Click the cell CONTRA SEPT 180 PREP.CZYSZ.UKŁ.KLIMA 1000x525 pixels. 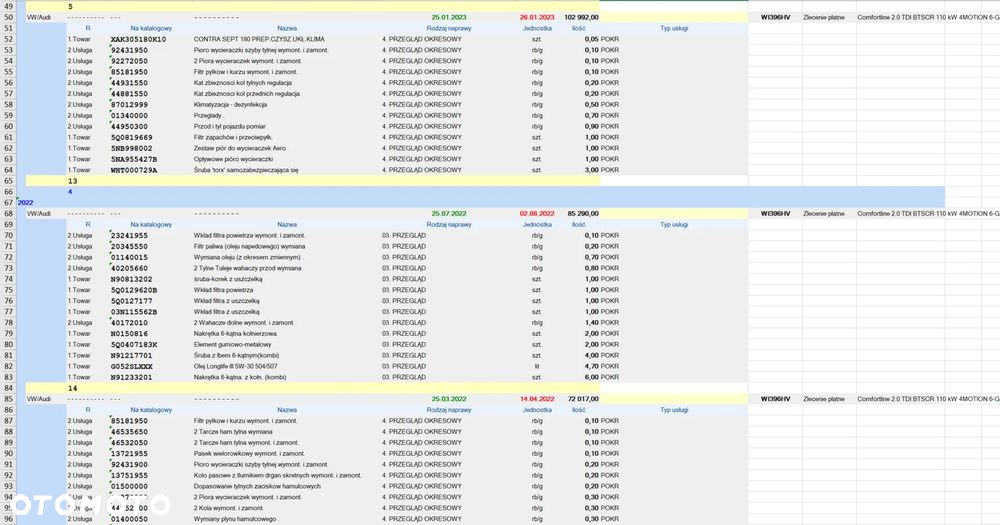click(x=259, y=39)
